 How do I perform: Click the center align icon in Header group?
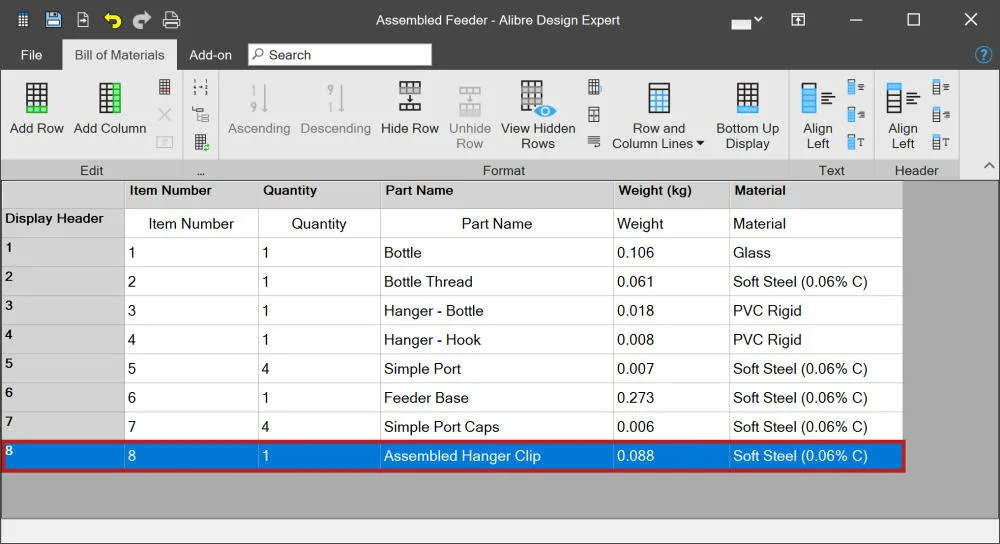[x=941, y=87]
